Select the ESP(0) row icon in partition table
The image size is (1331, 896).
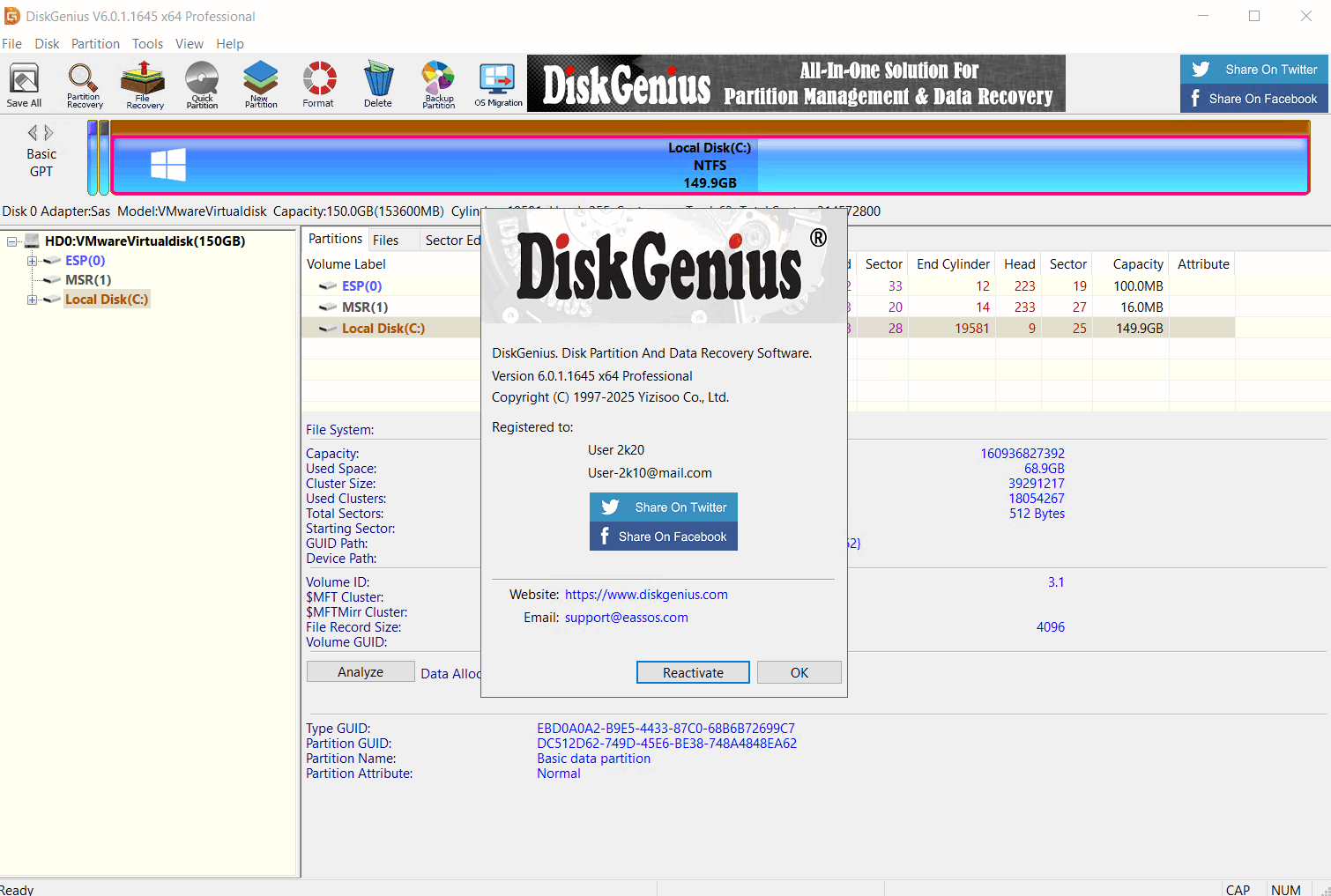tap(328, 286)
